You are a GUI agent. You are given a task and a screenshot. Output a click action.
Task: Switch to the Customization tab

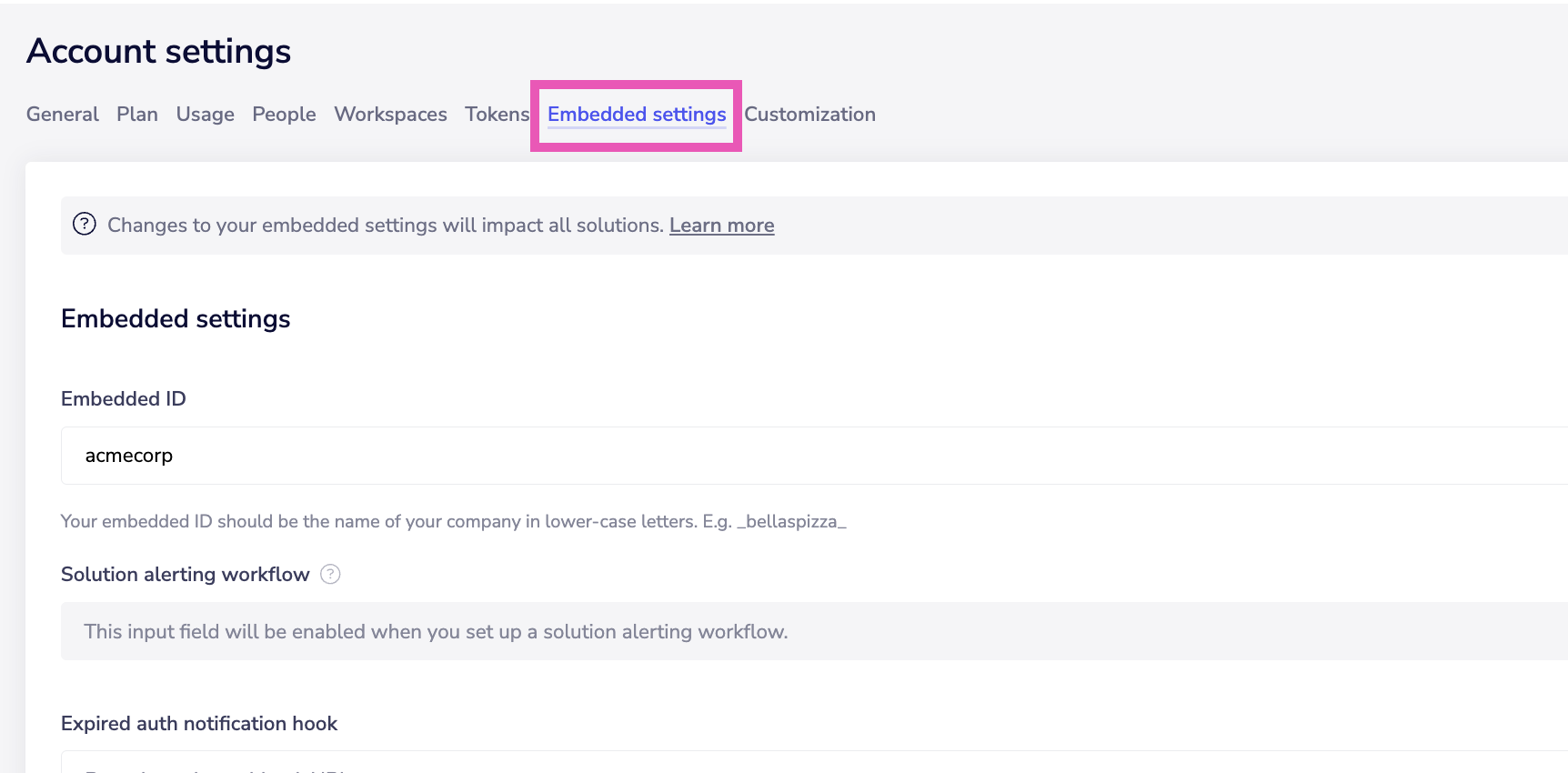(x=809, y=115)
